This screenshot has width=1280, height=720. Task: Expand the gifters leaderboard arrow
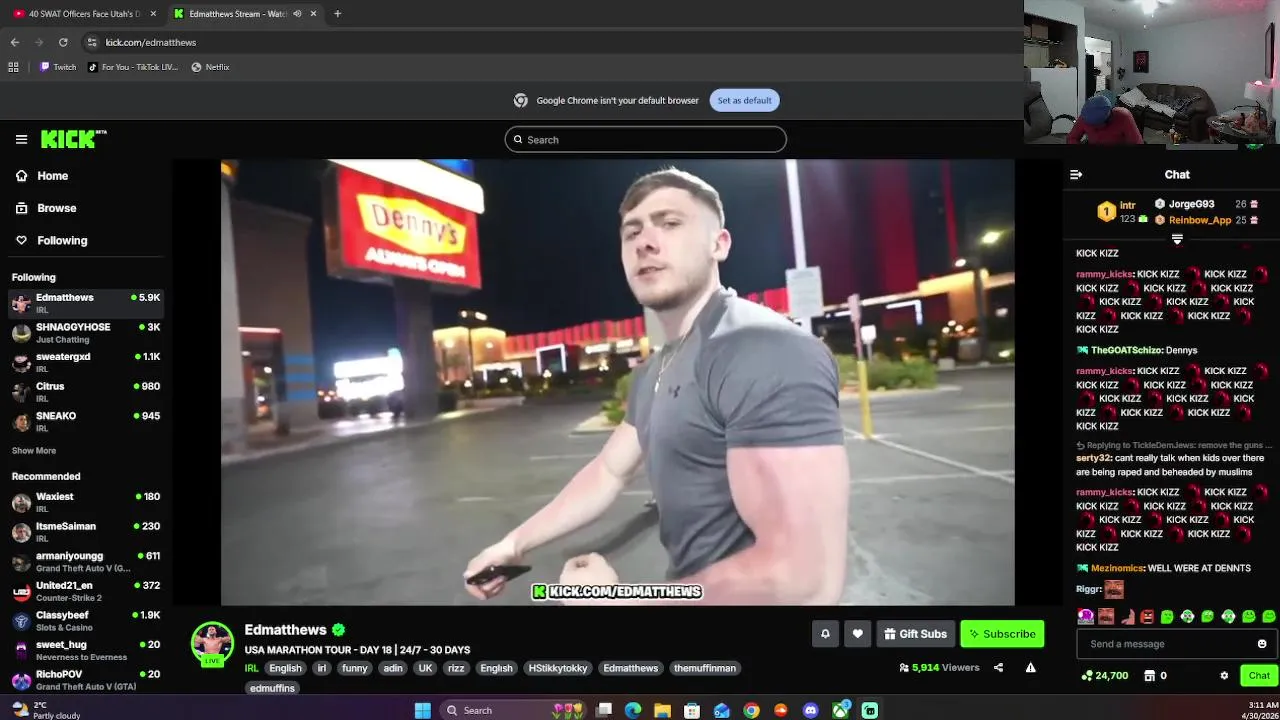point(1177,239)
